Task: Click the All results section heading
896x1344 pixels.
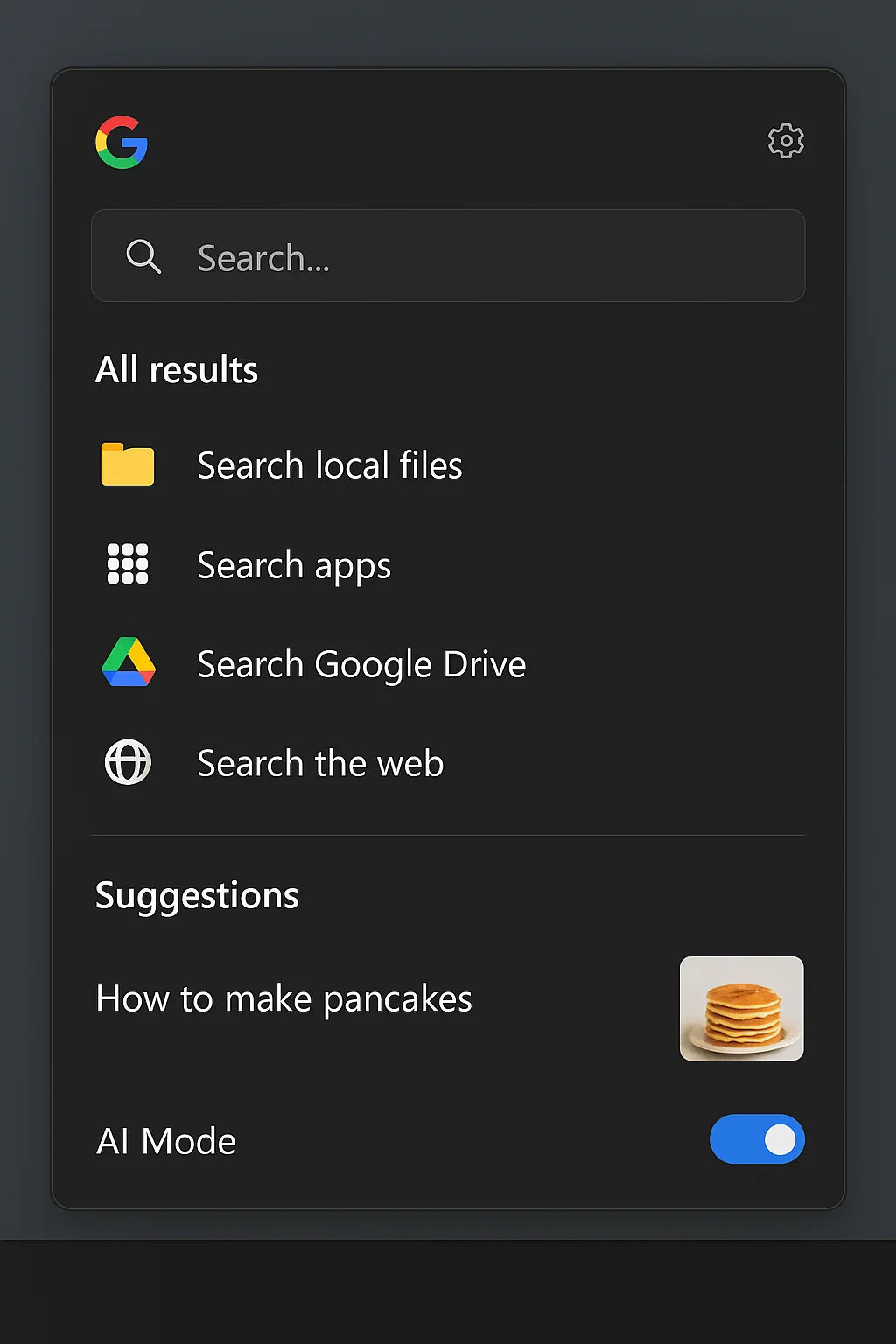Action: [x=177, y=369]
